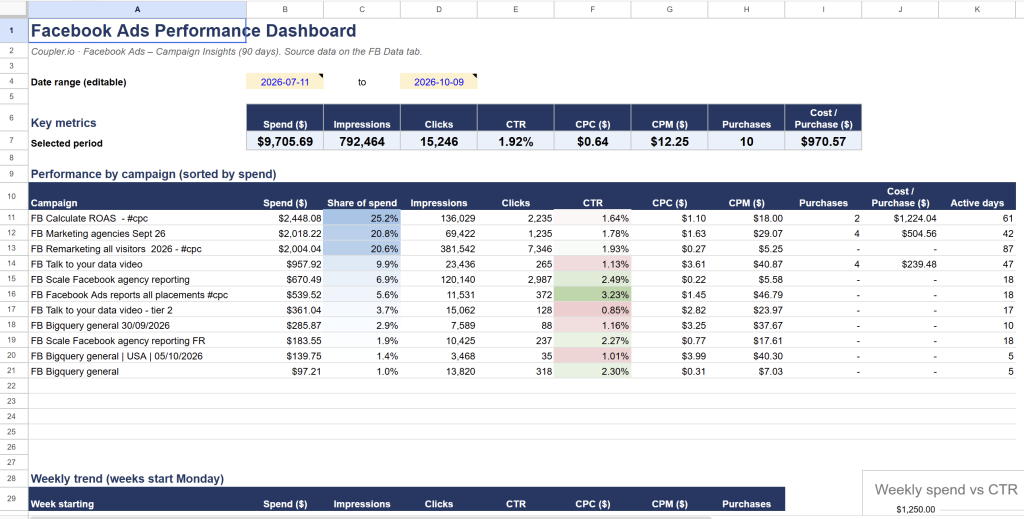Click the 7,346 clicks cell
1024x519 pixels.
click(516, 249)
